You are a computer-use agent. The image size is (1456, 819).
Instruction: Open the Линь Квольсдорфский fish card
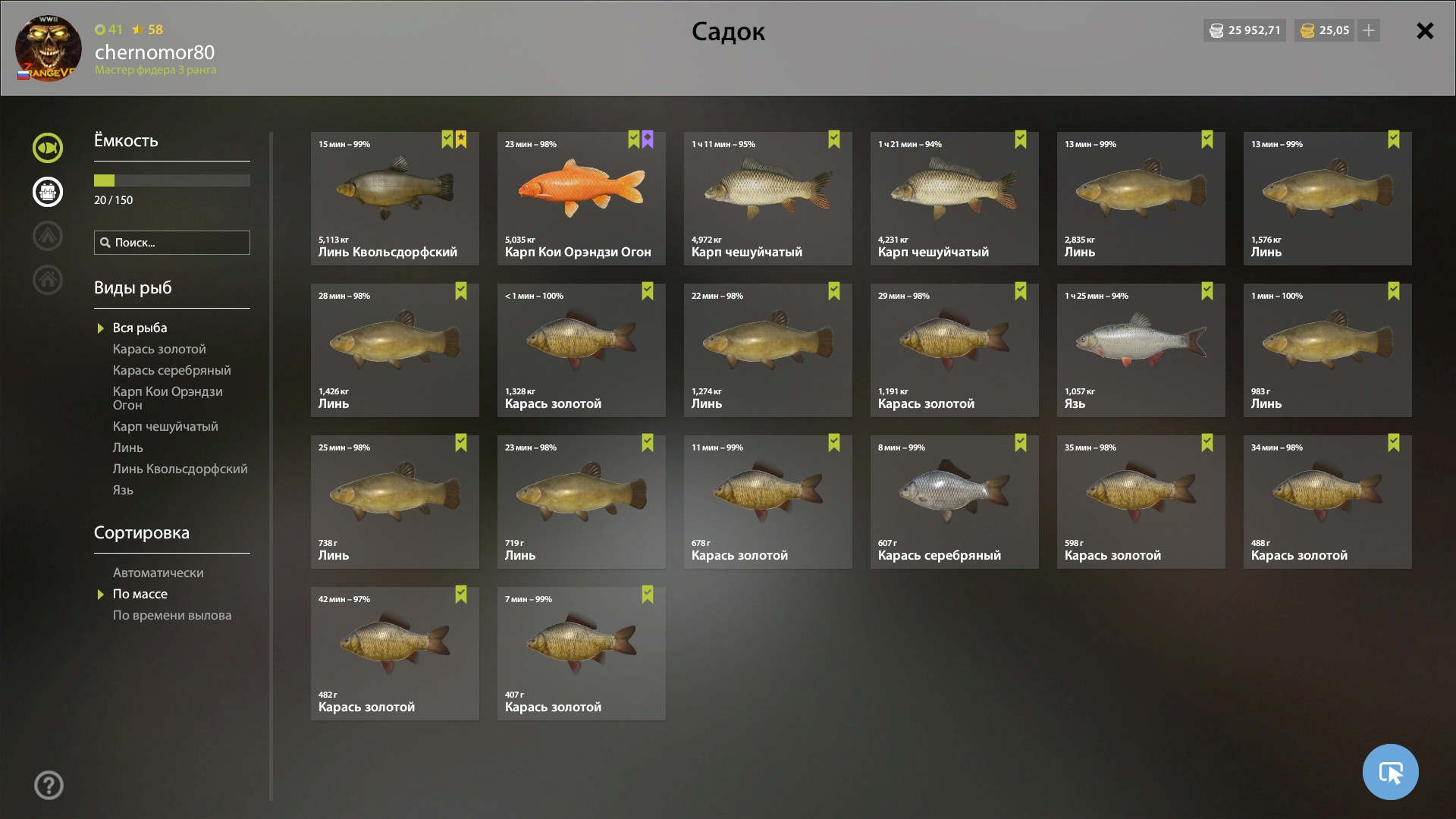[x=395, y=199]
